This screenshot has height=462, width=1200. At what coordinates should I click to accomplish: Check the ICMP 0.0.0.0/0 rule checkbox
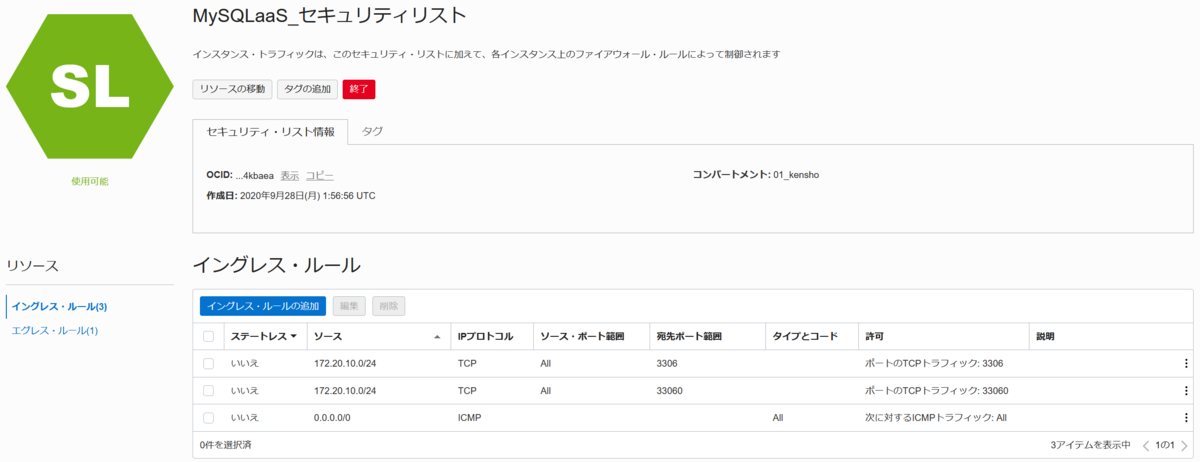(x=208, y=417)
